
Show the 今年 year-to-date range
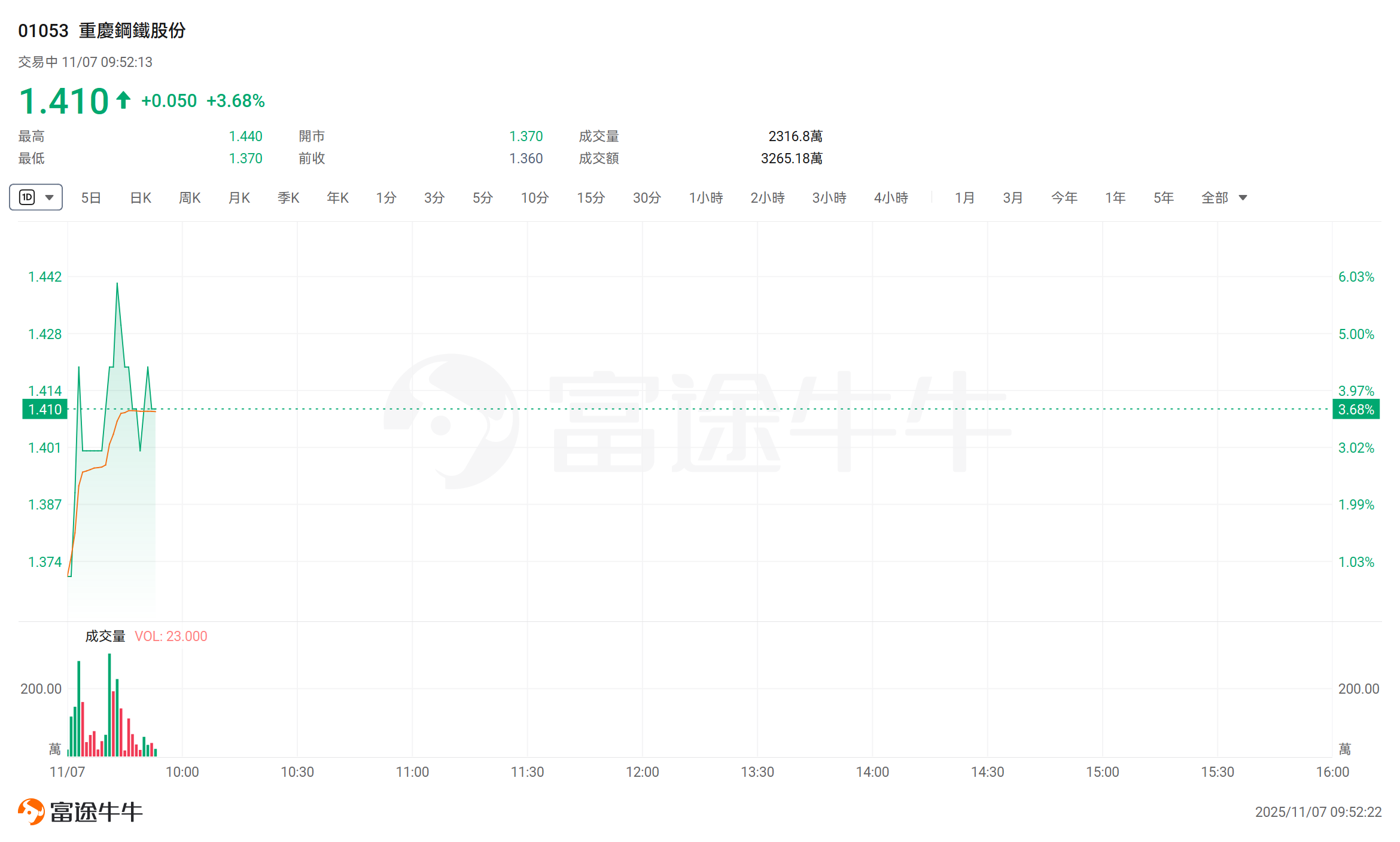(x=1064, y=198)
